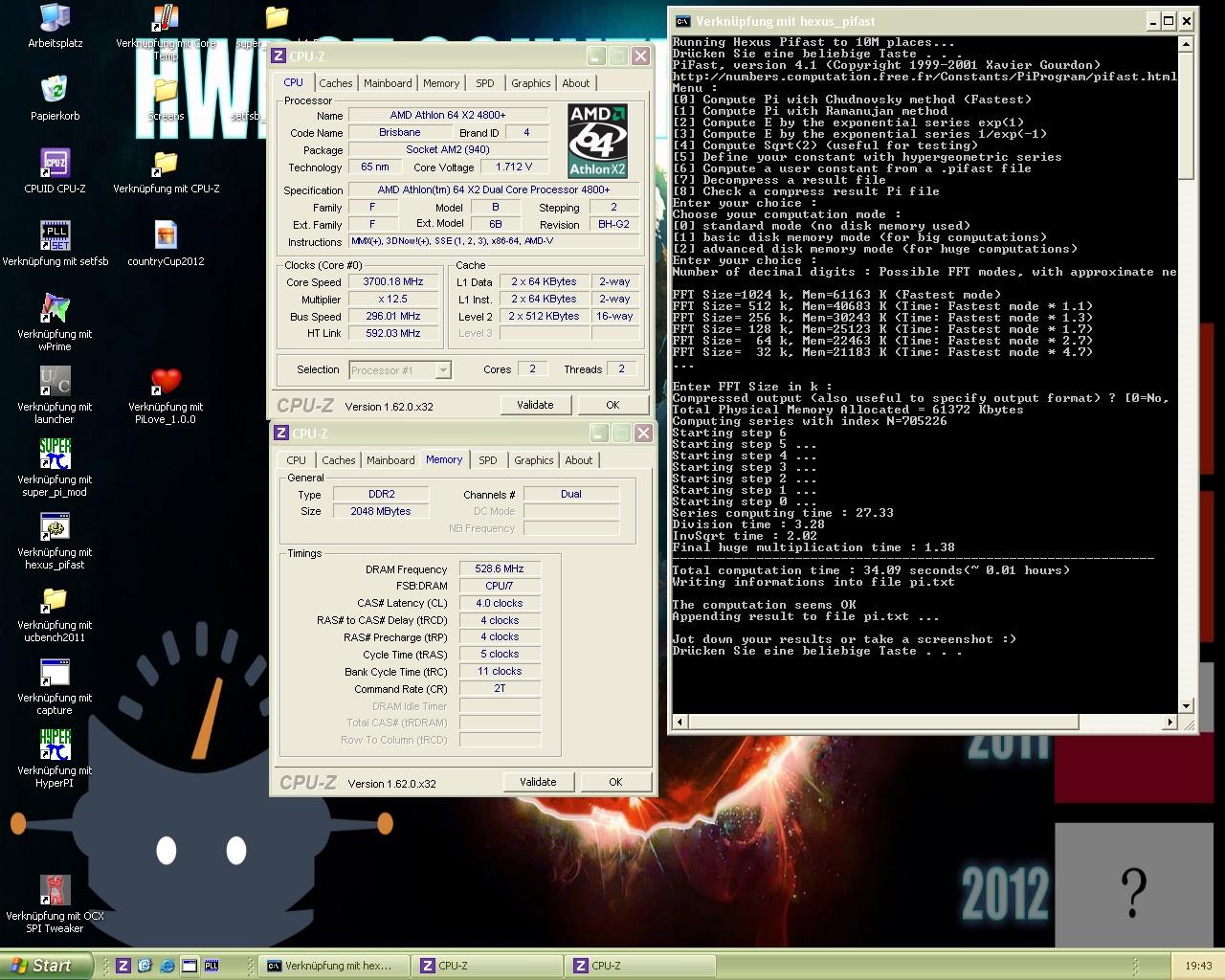Launch the super_pi_mod shortcut icon
Image resolution: width=1225 pixels, height=980 pixels.
click(x=55, y=454)
